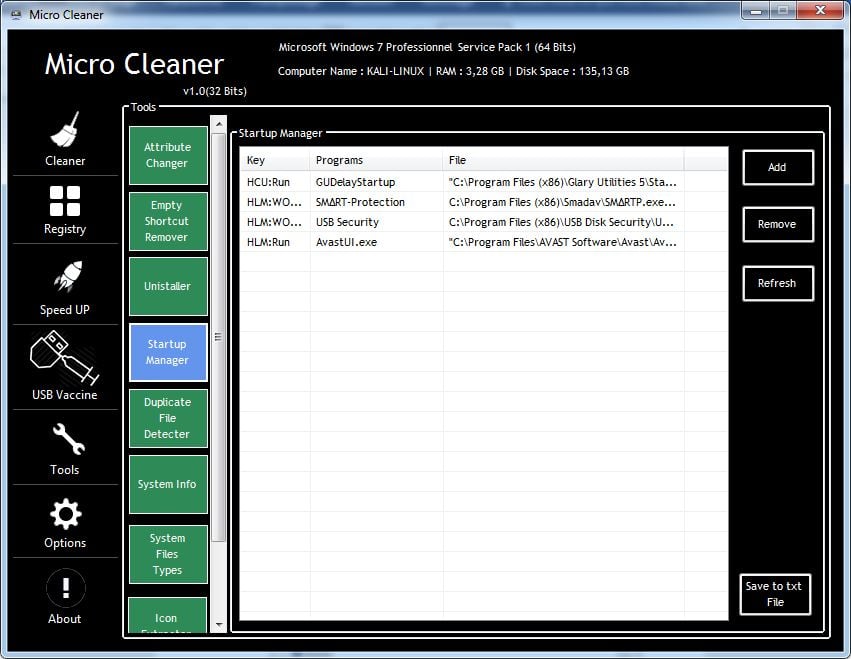Open the System Info tool
The width and height of the screenshot is (851, 659).
pos(168,484)
